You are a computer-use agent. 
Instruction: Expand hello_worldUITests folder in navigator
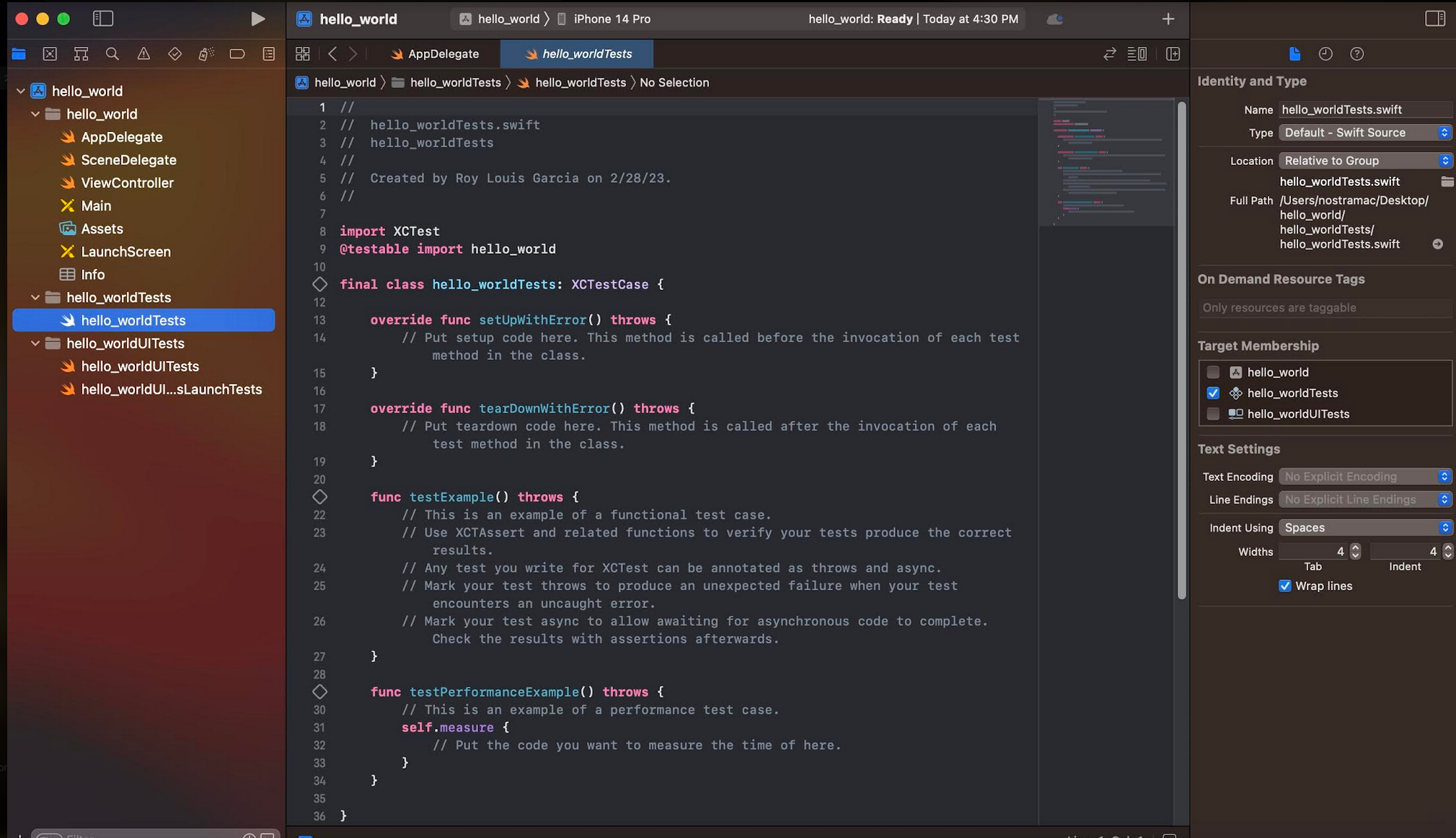click(35, 343)
